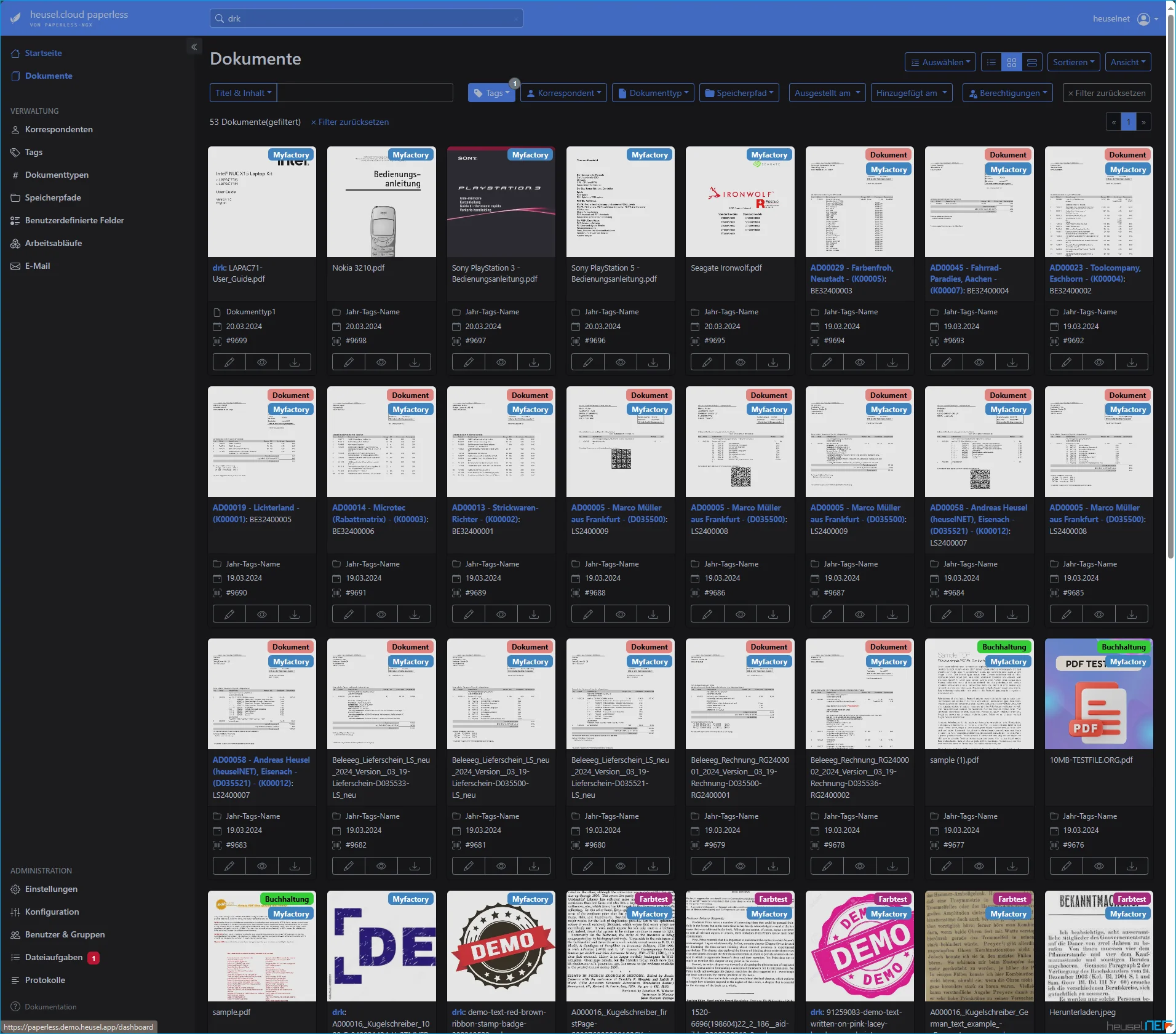Download the Sony PlayStation 5 manual
This screenshot has width=1176, height=1034.
(653, 362)
